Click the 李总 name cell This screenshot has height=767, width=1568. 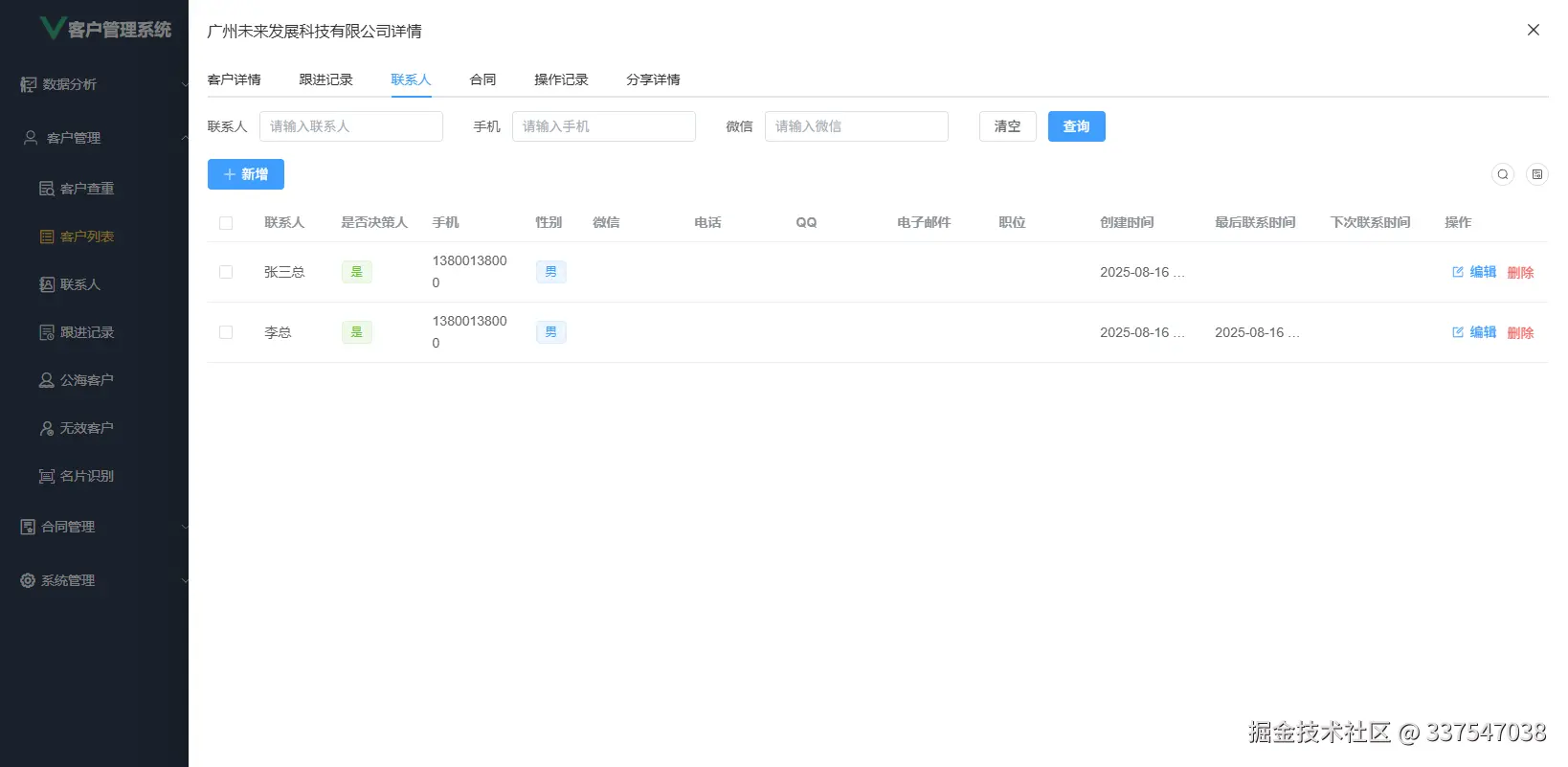(278, 332)
